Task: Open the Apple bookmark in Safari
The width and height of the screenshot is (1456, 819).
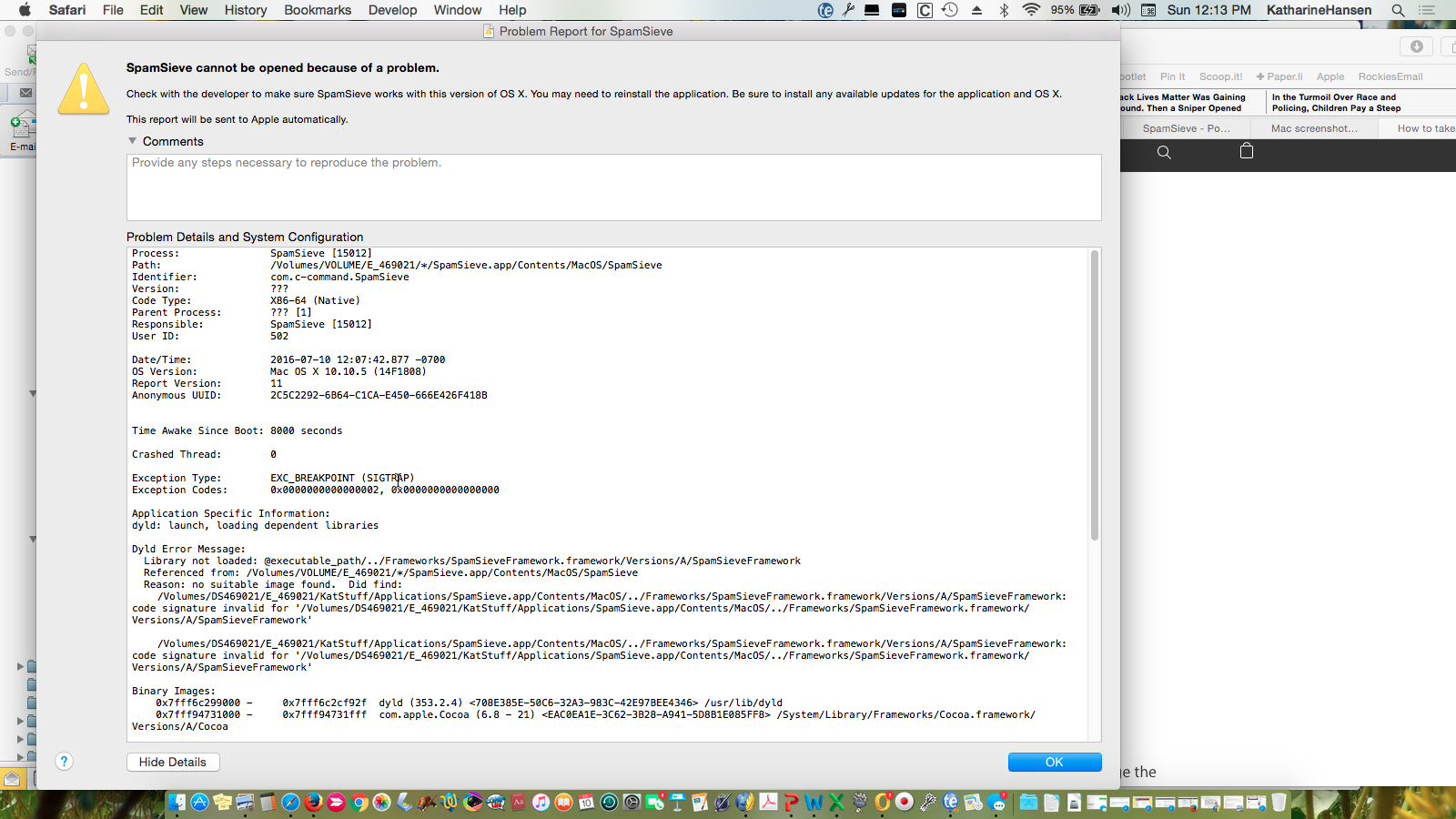Action: [x=1330, y=76]
